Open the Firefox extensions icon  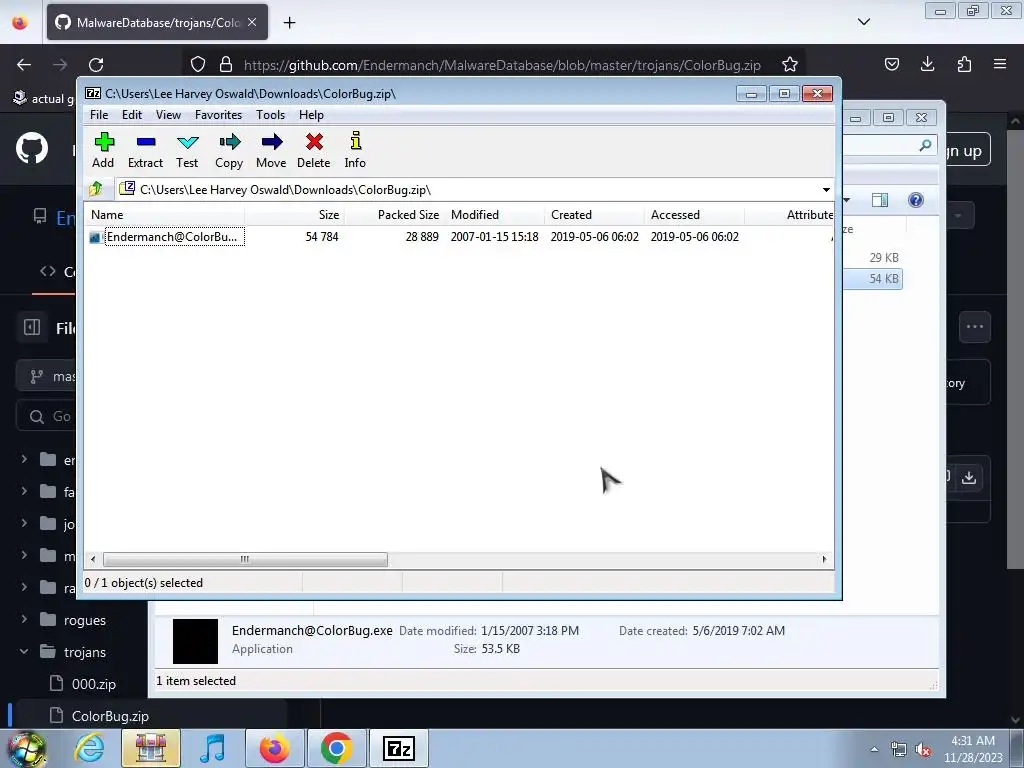coord(964,64)
